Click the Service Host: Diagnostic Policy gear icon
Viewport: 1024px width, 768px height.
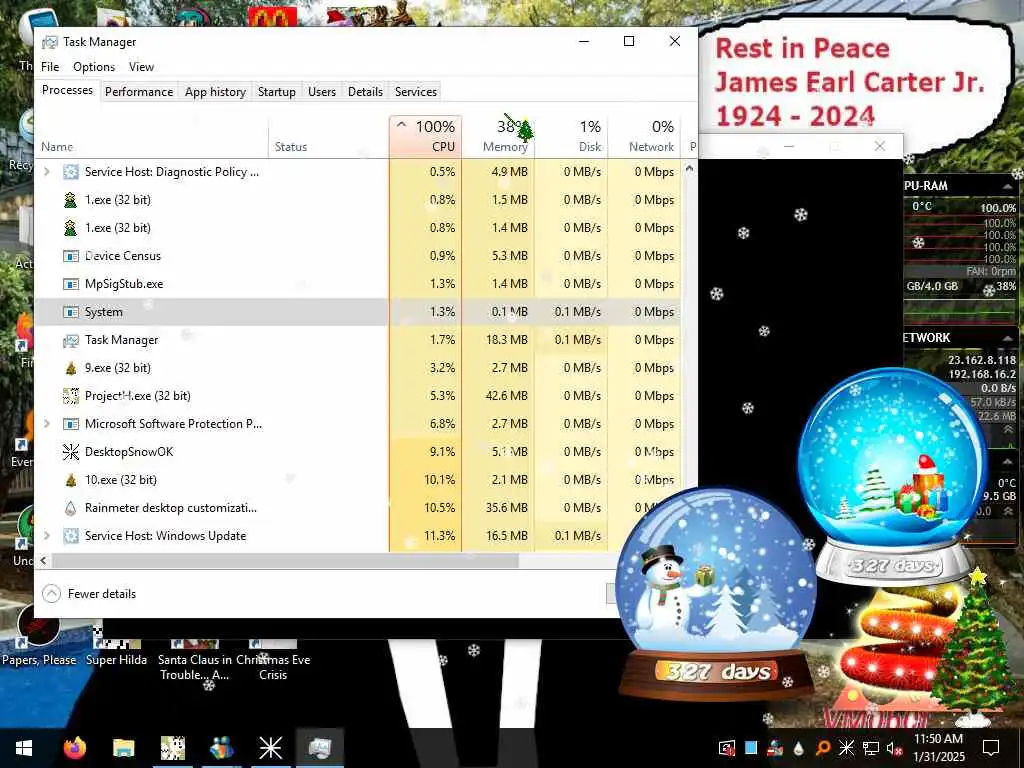coord(71,172)
